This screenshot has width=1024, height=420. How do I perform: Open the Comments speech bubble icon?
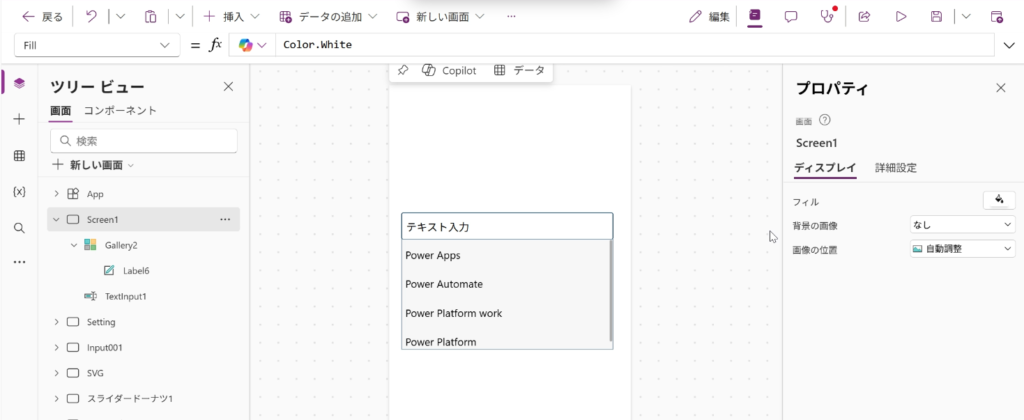point(791,16)
